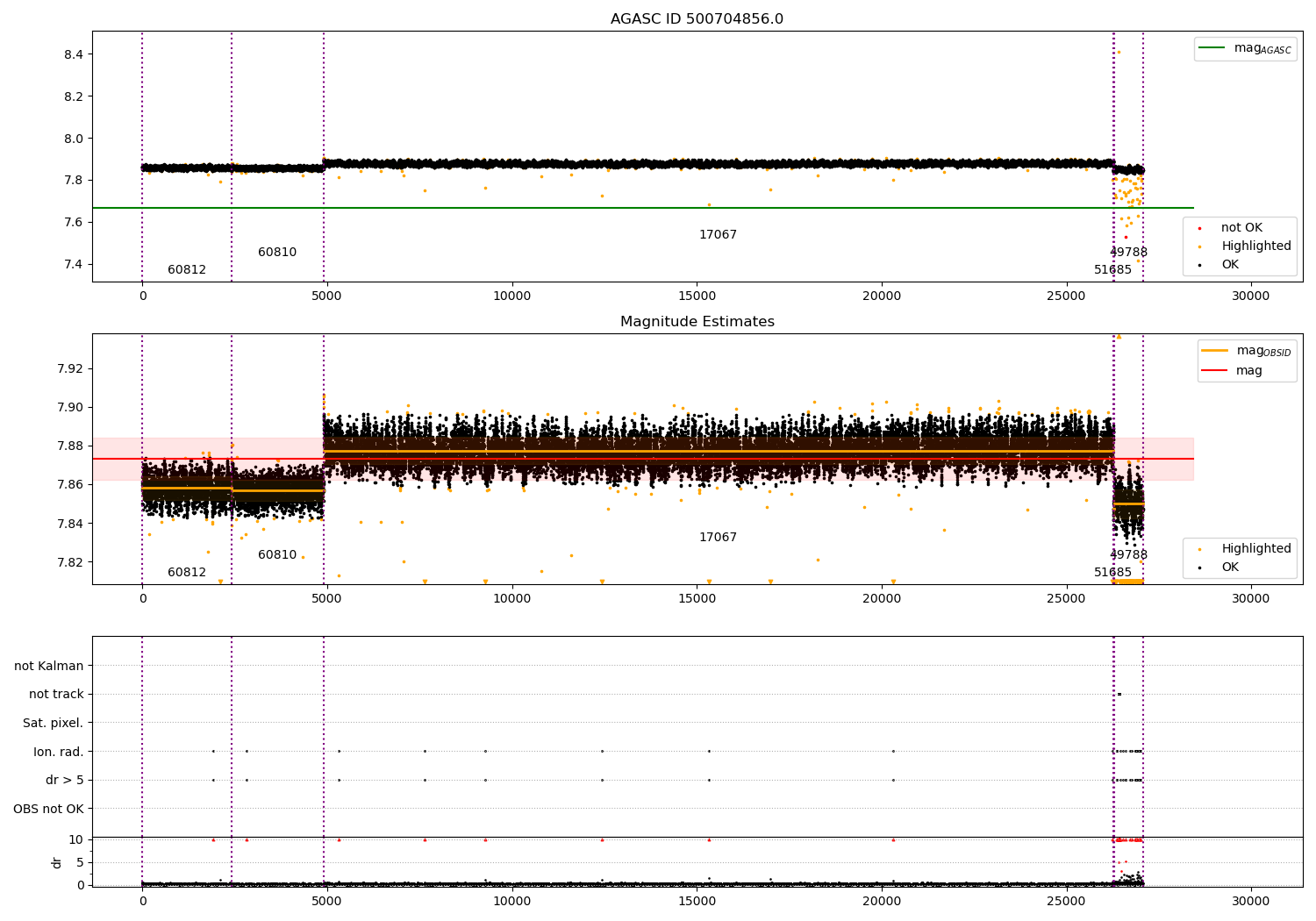Screen dimensions: 1316x921
Task: Select OBSID label 49788 in Magnitude Estimates plot
Action: [x=1128, y=555]
